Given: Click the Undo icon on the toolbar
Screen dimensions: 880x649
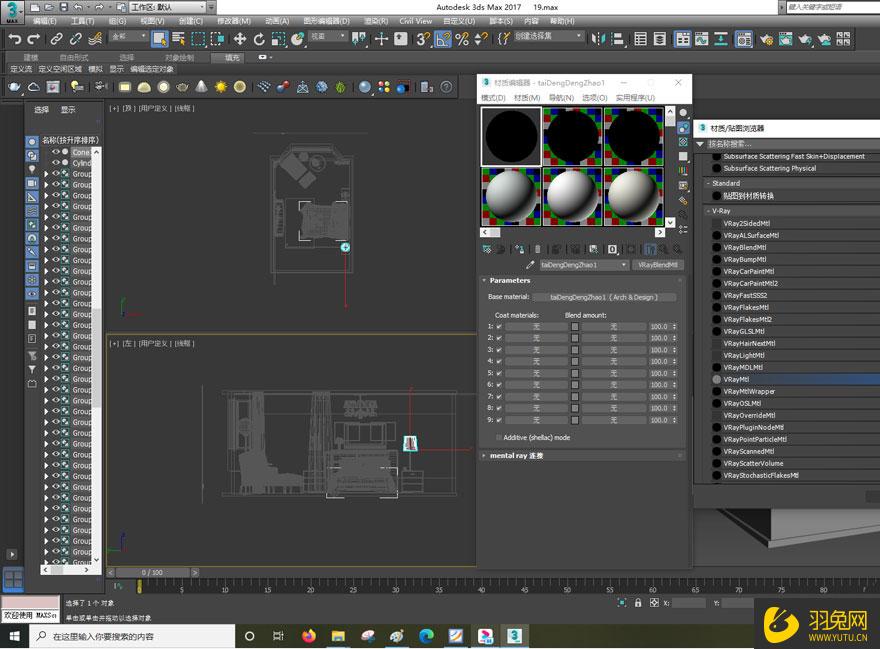Looking at the screenshot, I should pos(16,40).
